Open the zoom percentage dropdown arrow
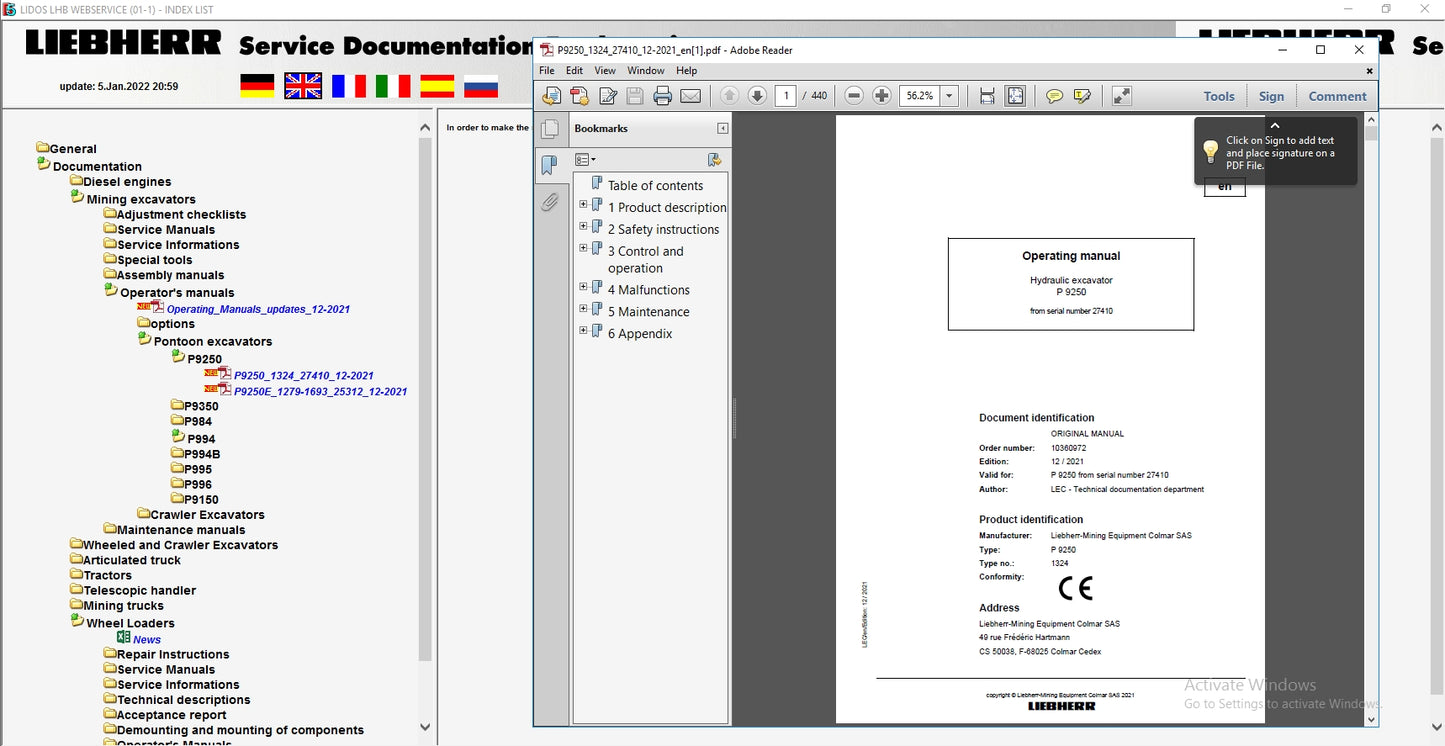Screen dimensions: 1445x746 [x=949, y=96]
